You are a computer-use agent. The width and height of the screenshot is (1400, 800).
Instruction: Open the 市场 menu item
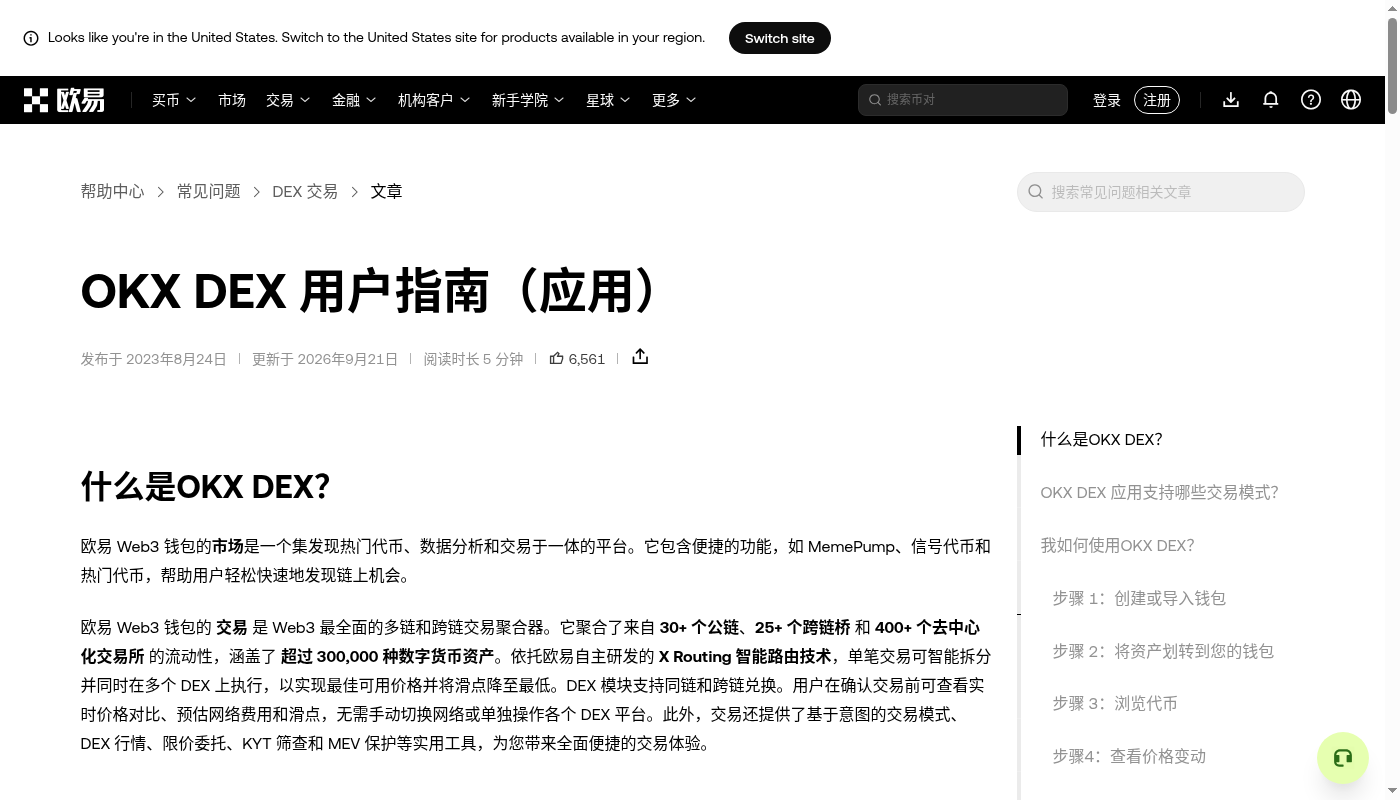(232, 100)
